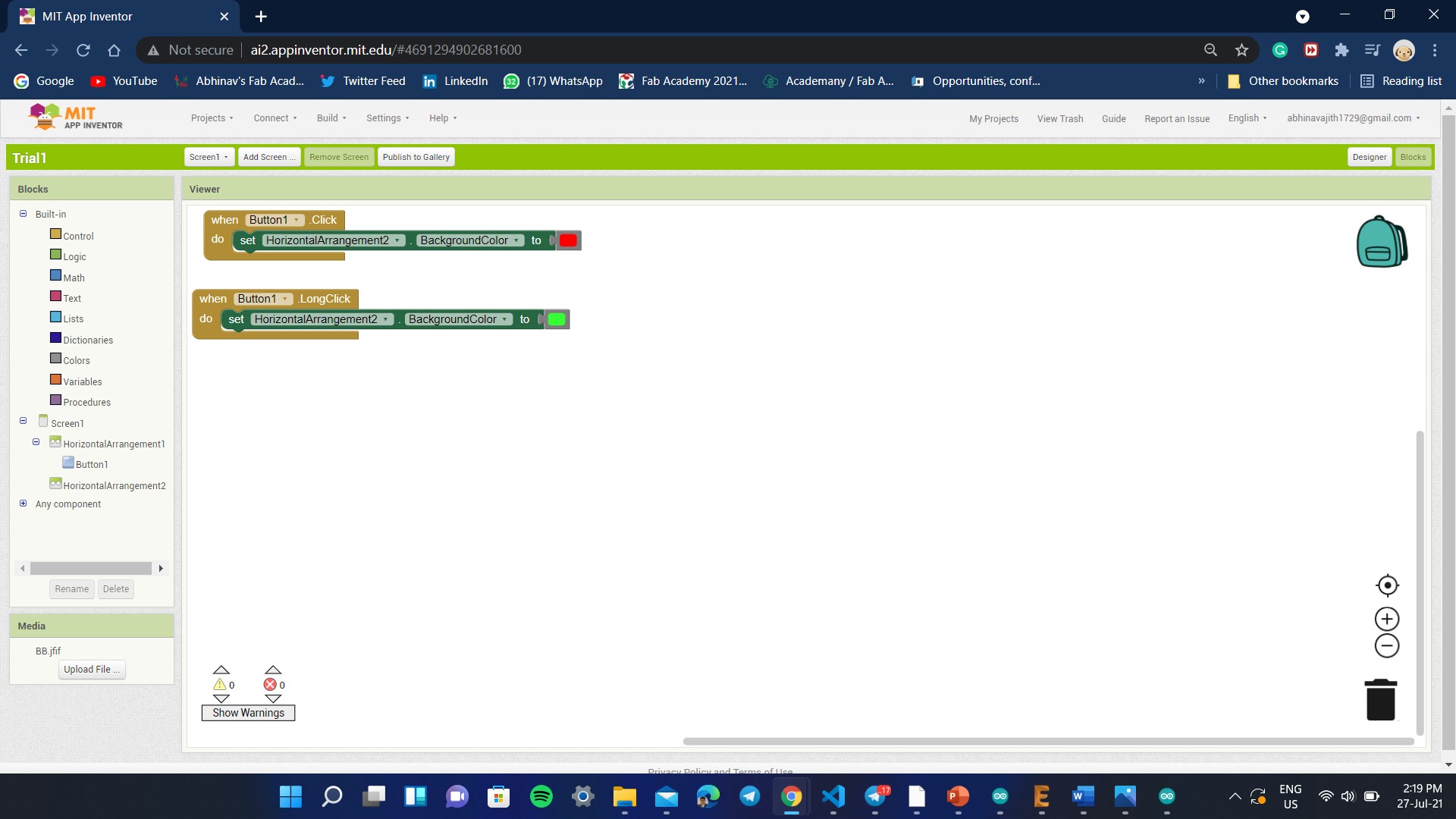Click the green color swatch block
Viewport: 1456px width, 819px height.
point(557,319)
